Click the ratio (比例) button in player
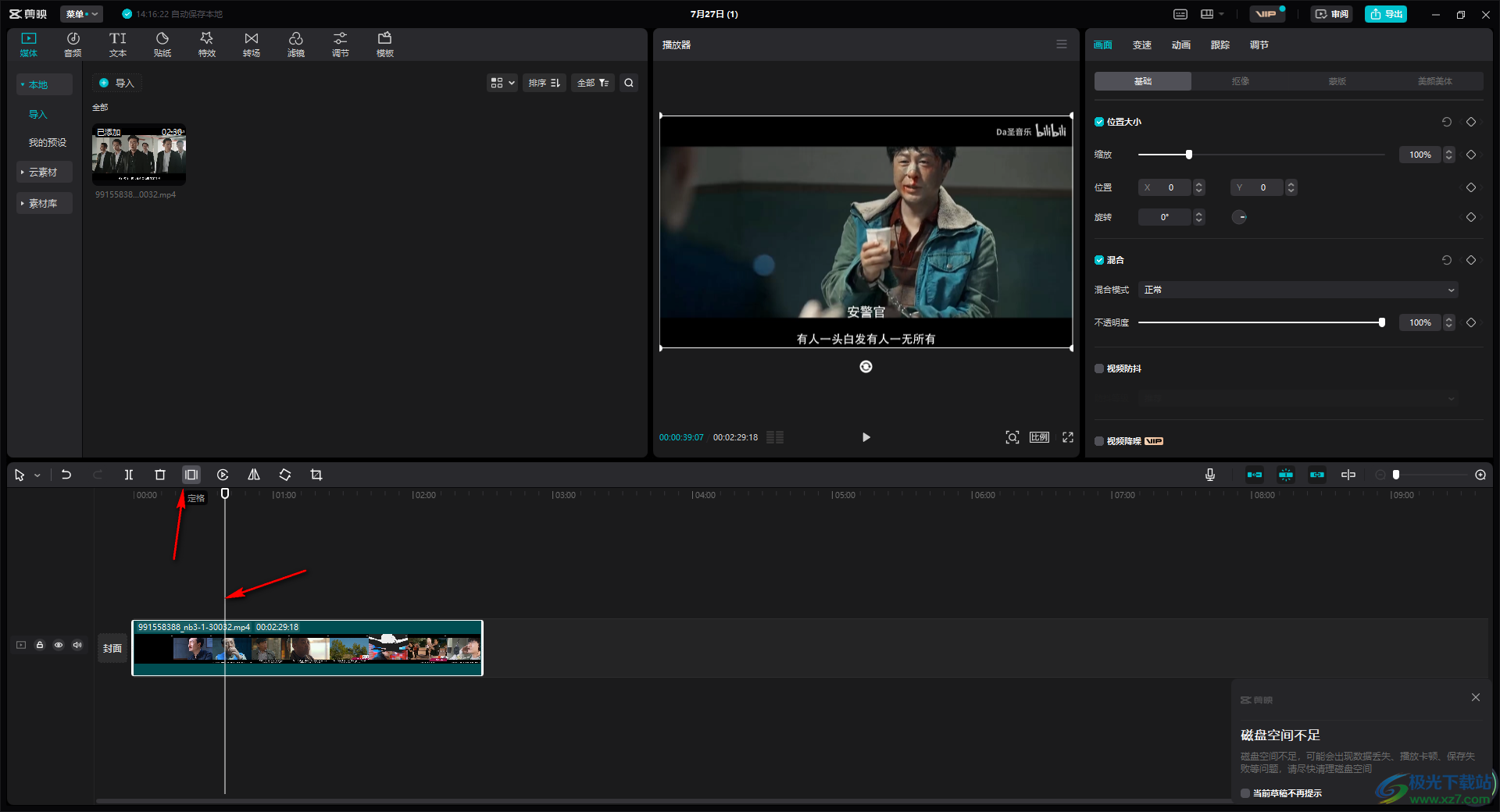 click(x=1040, y=437)
